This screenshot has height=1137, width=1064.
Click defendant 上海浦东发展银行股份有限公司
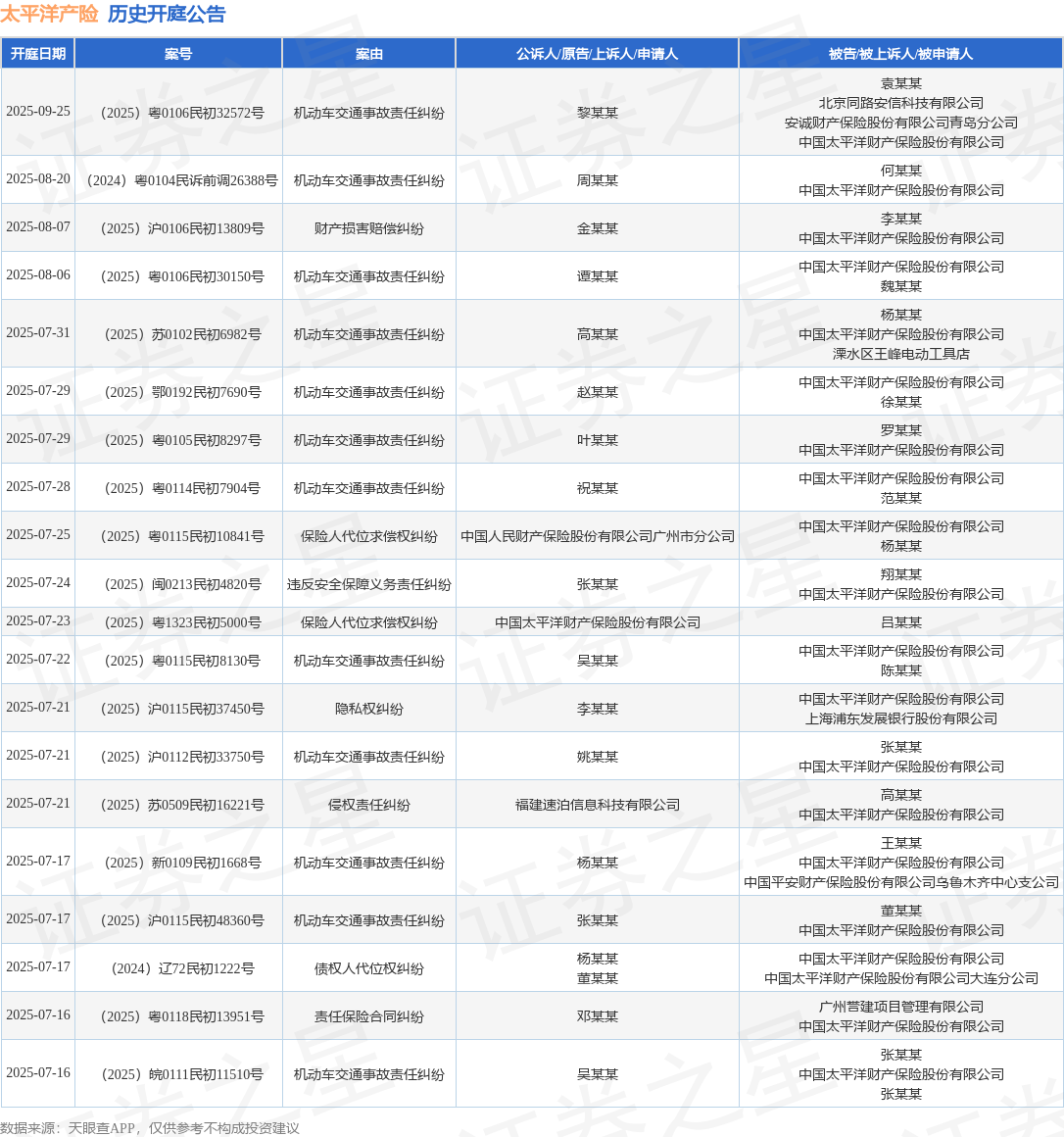click(x=901, y=718)
